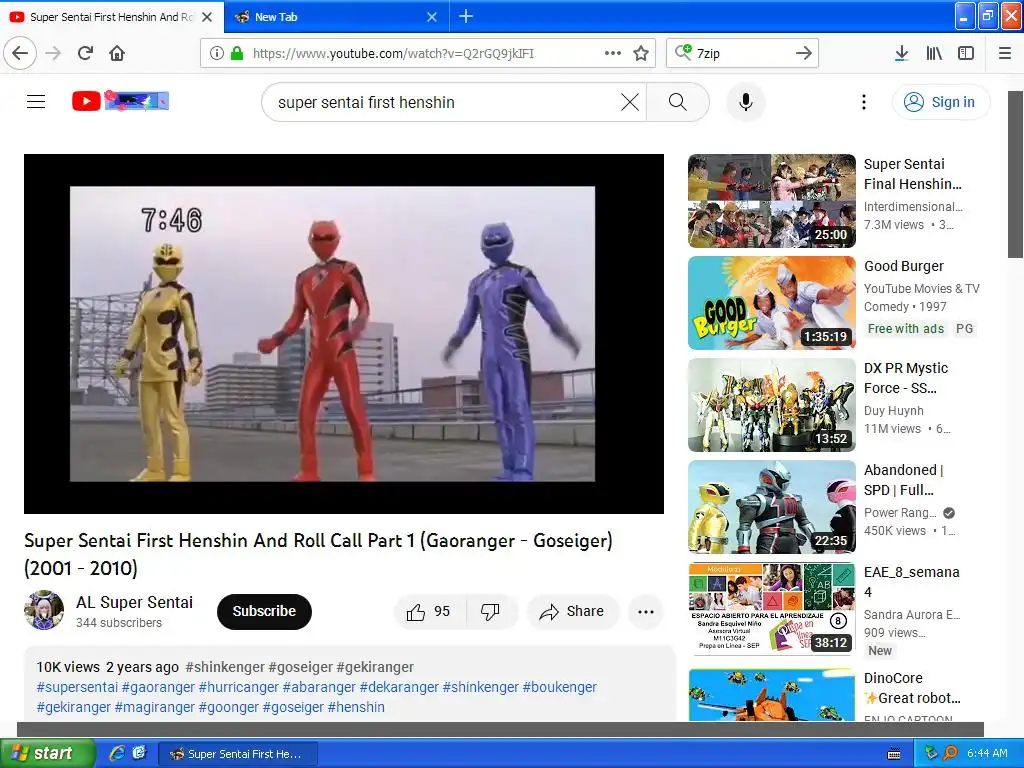
Task: Open the Windows Start menu
Action: click(x=47, y=754)
